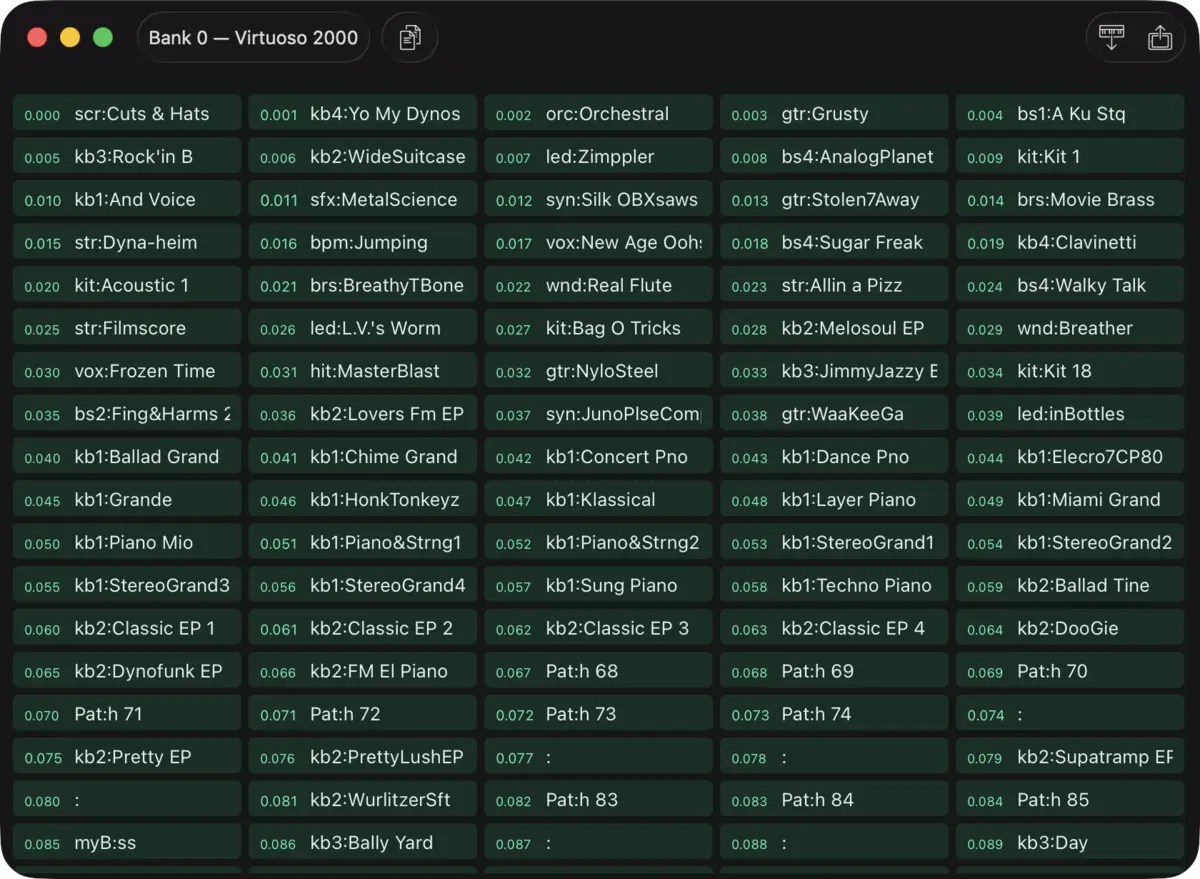Select gtr:NyloSteel patch
The image size is (1200, 879).
[x=599, y=371]
